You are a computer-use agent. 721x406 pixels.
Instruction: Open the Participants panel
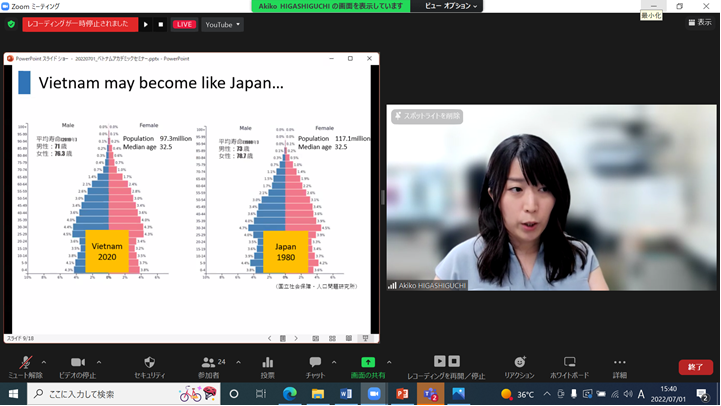[208, 363]
